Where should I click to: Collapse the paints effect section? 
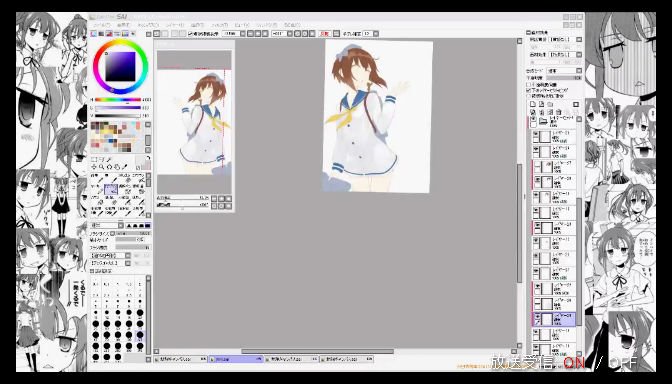[x=528, y=33]
